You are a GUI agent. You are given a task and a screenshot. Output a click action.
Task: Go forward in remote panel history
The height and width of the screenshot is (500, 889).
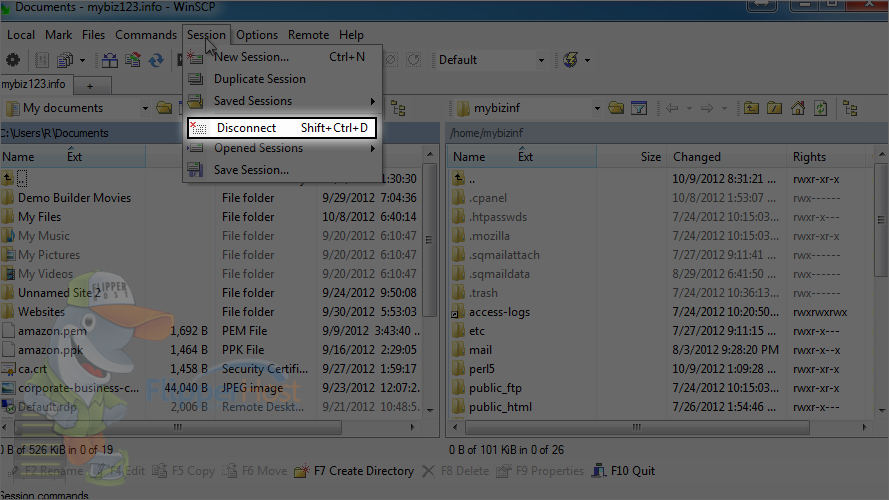point(707,108)
